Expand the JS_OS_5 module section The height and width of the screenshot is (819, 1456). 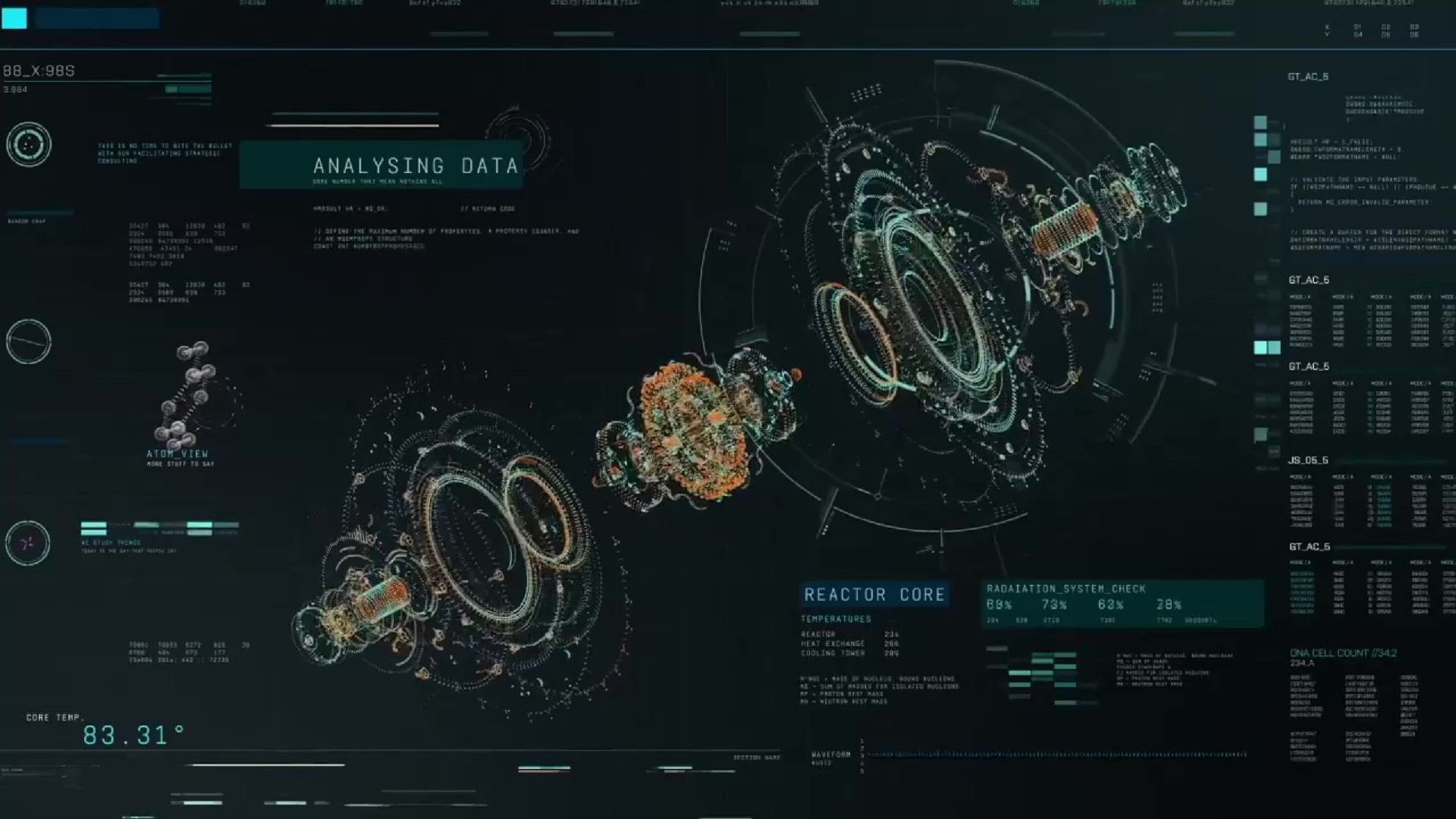tap(1306, 459)
